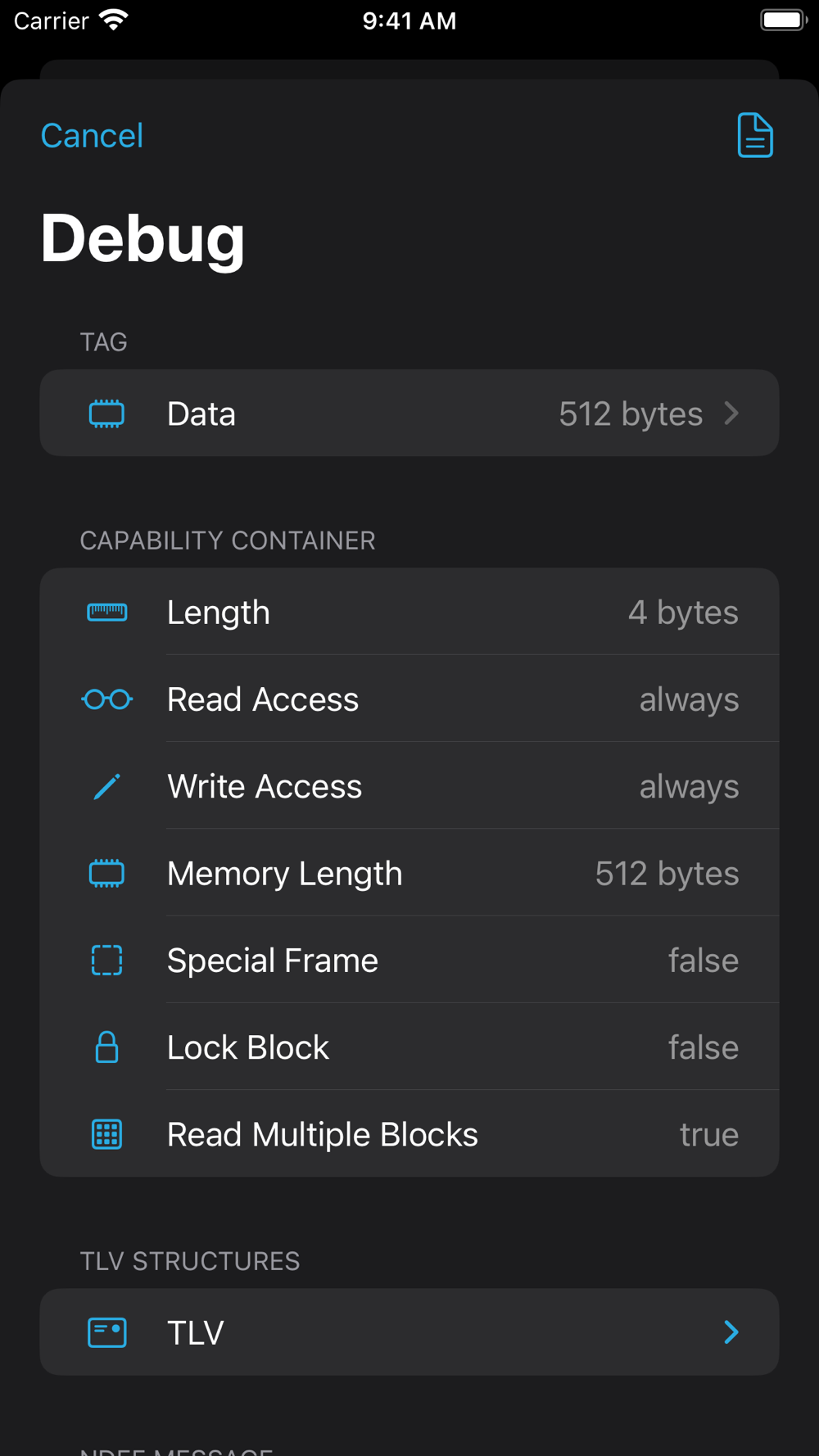Tap the card icon beside TLV
Viewport: 819px width, 1456px height.
tap(106, 1332)
